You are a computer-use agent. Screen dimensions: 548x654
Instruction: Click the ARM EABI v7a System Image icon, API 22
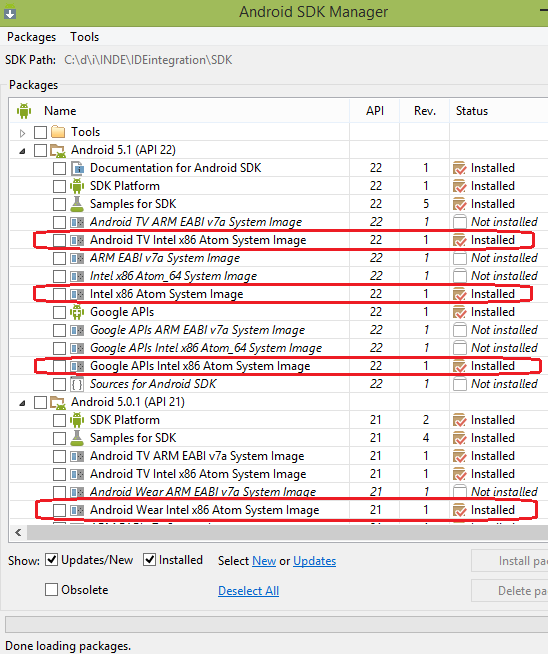pos(77,258)
